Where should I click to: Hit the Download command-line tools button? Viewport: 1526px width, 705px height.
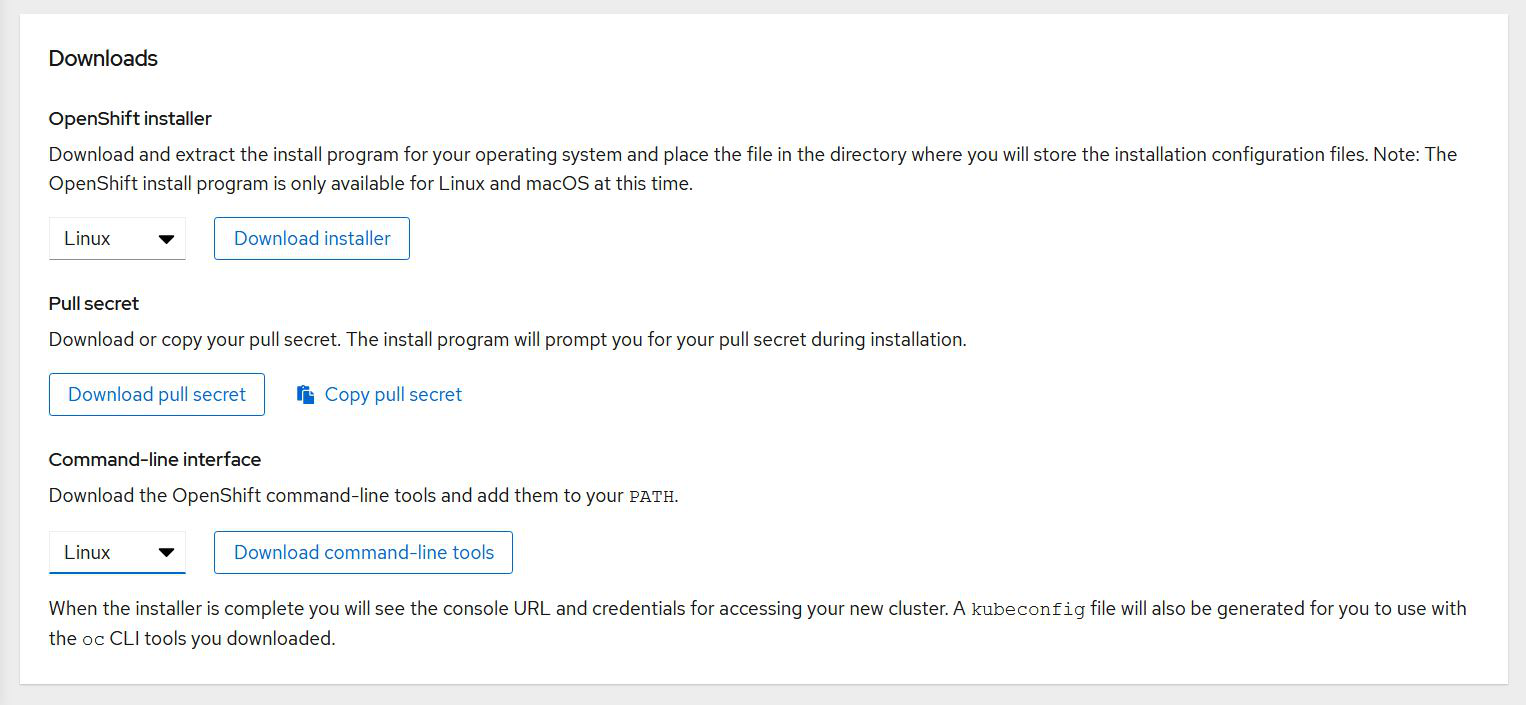(363, 553)
